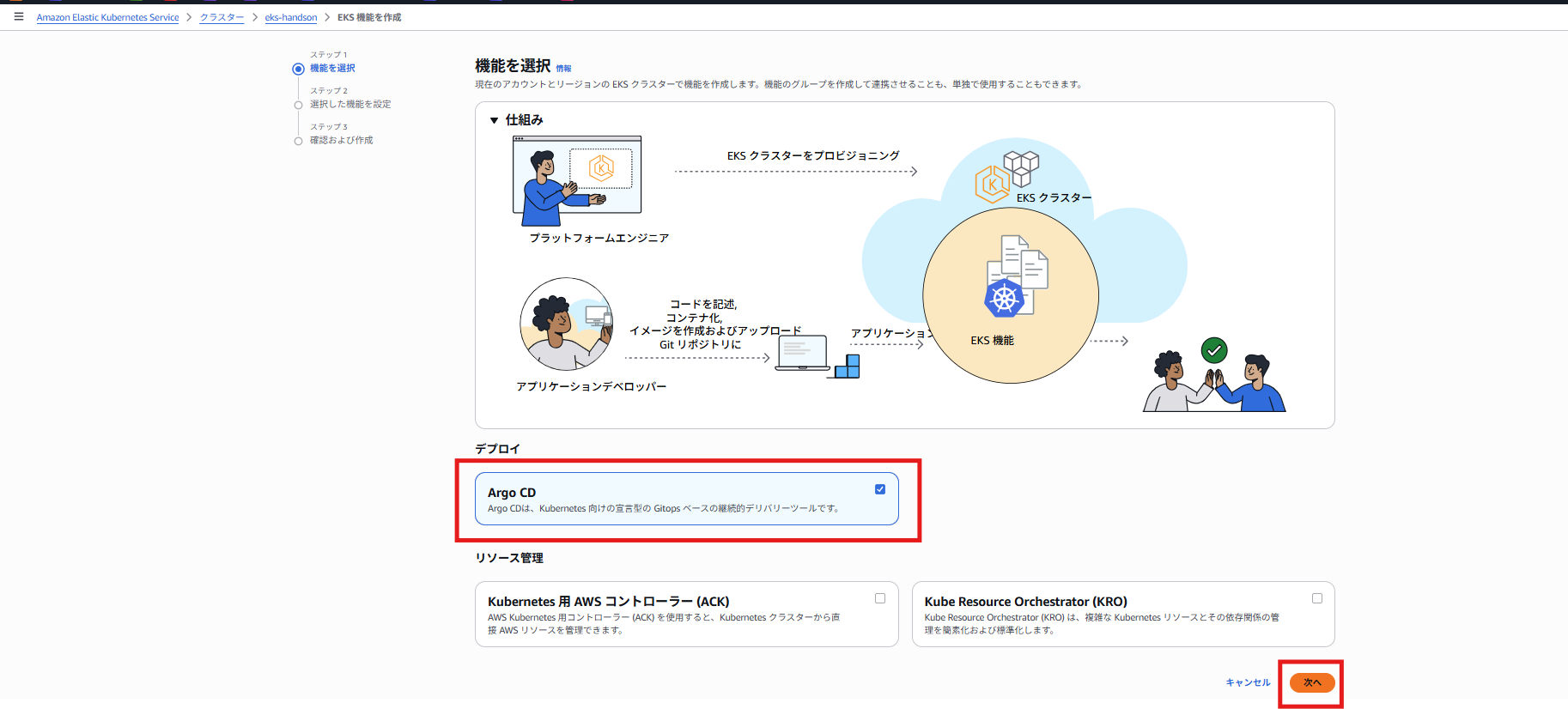Click the キャンセル button
The image size is (1568, 709).
1248,682
